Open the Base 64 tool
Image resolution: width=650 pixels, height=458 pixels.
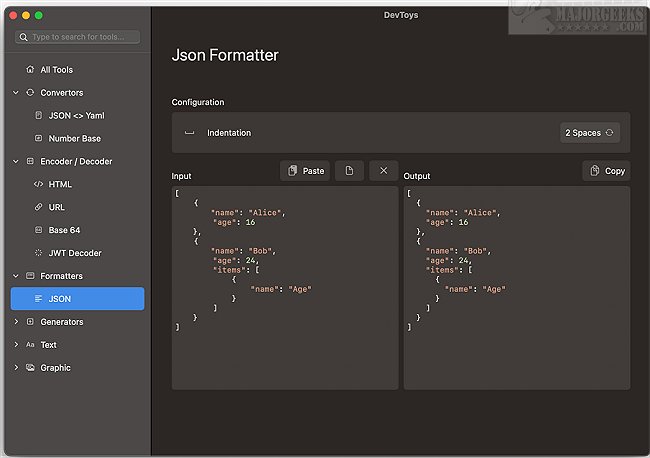coord(64,230)
